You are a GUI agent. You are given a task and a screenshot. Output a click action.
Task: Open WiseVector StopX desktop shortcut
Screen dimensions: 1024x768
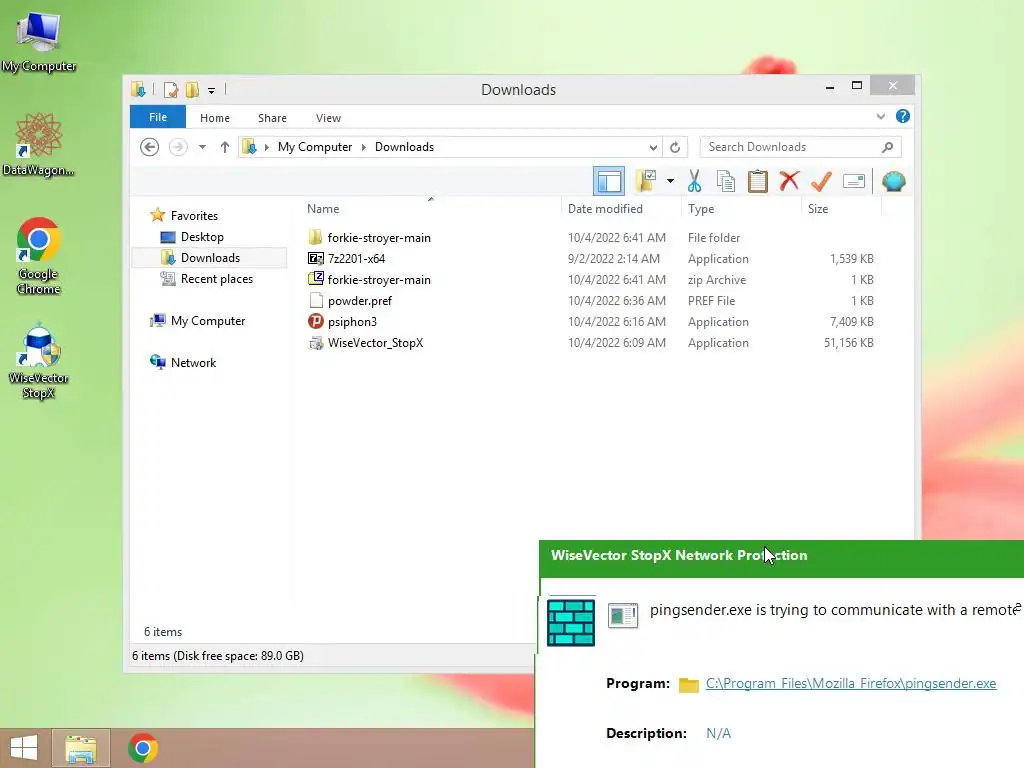(39, 361)
